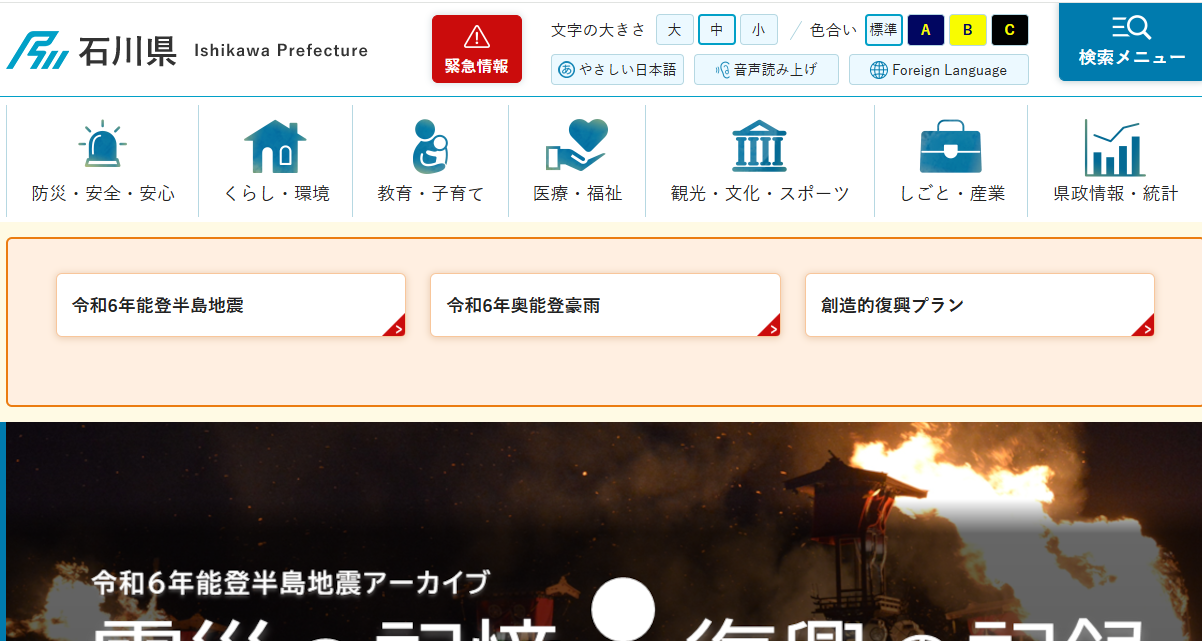Click the Ishikawa Prefecture logo mark

38,50
